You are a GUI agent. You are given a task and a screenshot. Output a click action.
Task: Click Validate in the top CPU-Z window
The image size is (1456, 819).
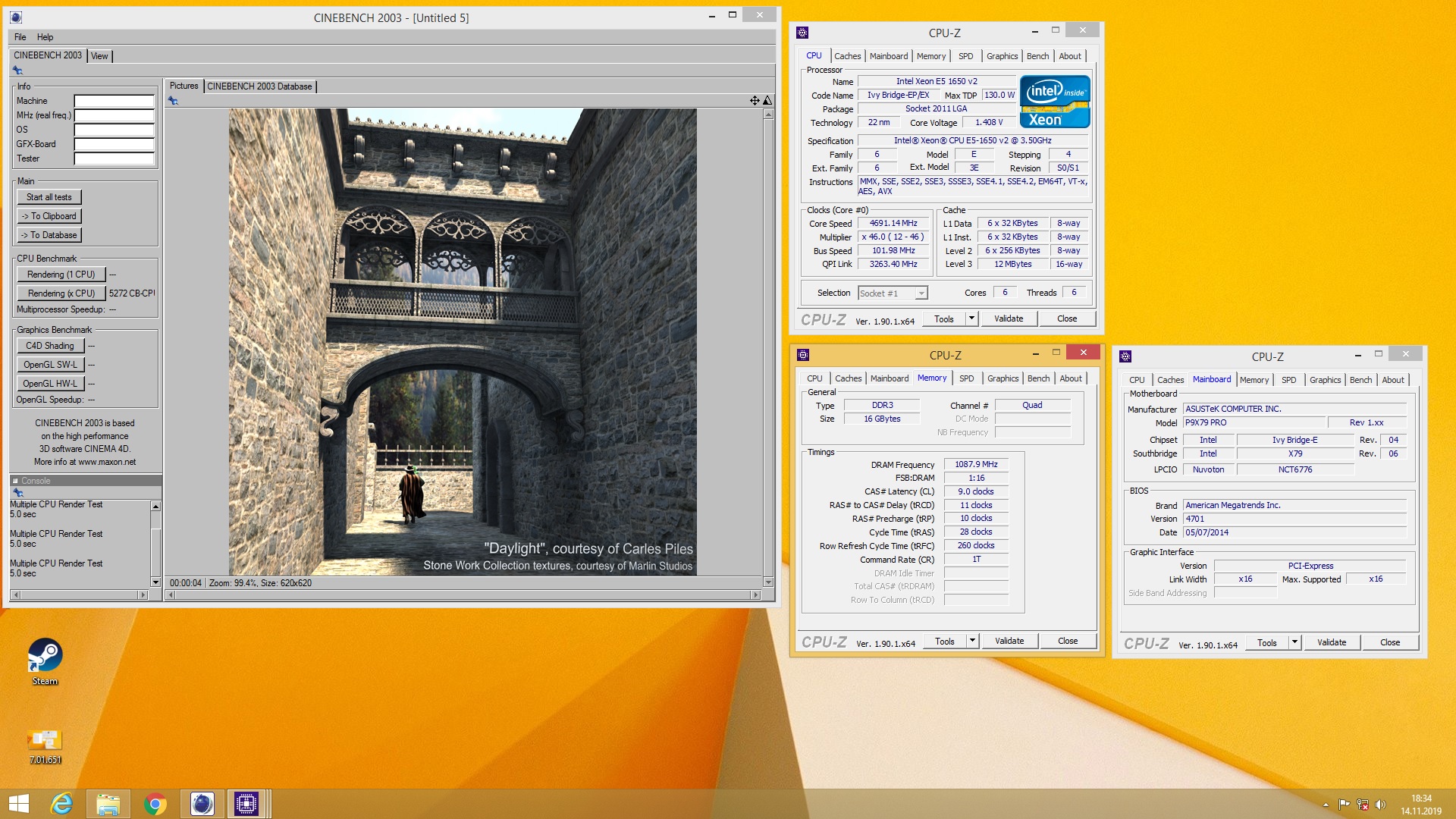(1008, 318)
